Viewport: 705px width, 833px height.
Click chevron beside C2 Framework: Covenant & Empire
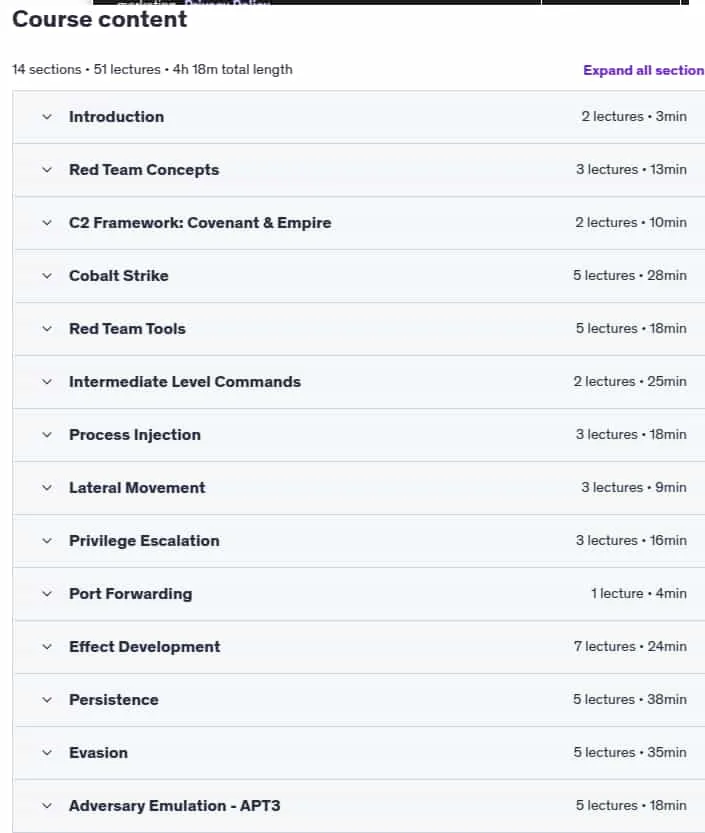pos(47,223)
